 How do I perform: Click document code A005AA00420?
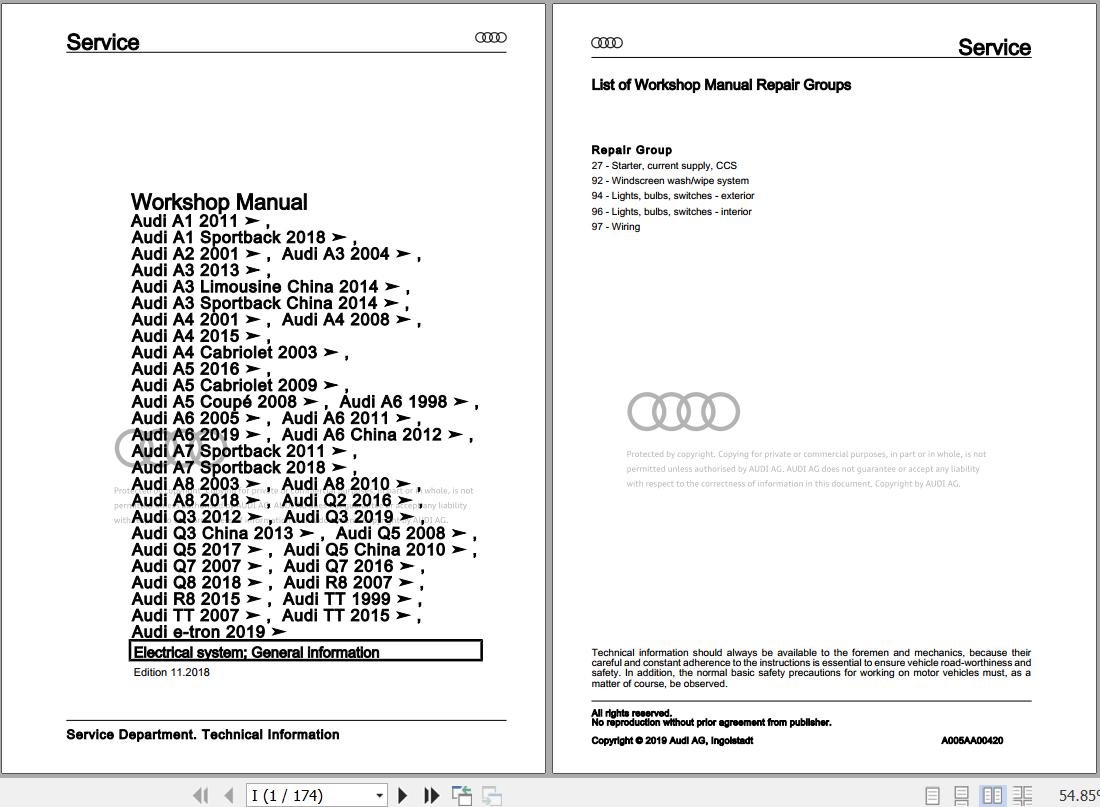[x=972, y=740]
